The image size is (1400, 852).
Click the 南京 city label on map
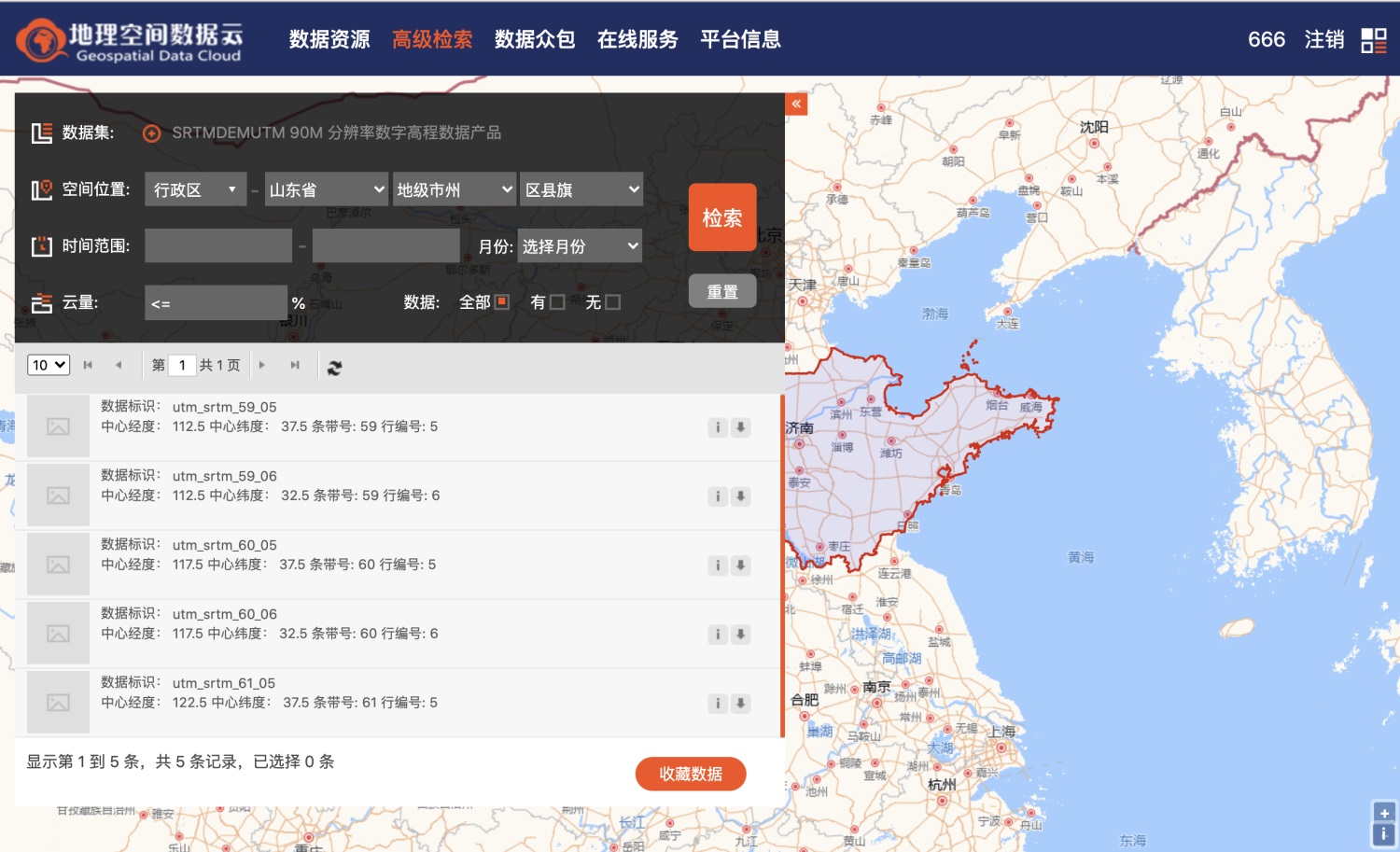(876, 687)
